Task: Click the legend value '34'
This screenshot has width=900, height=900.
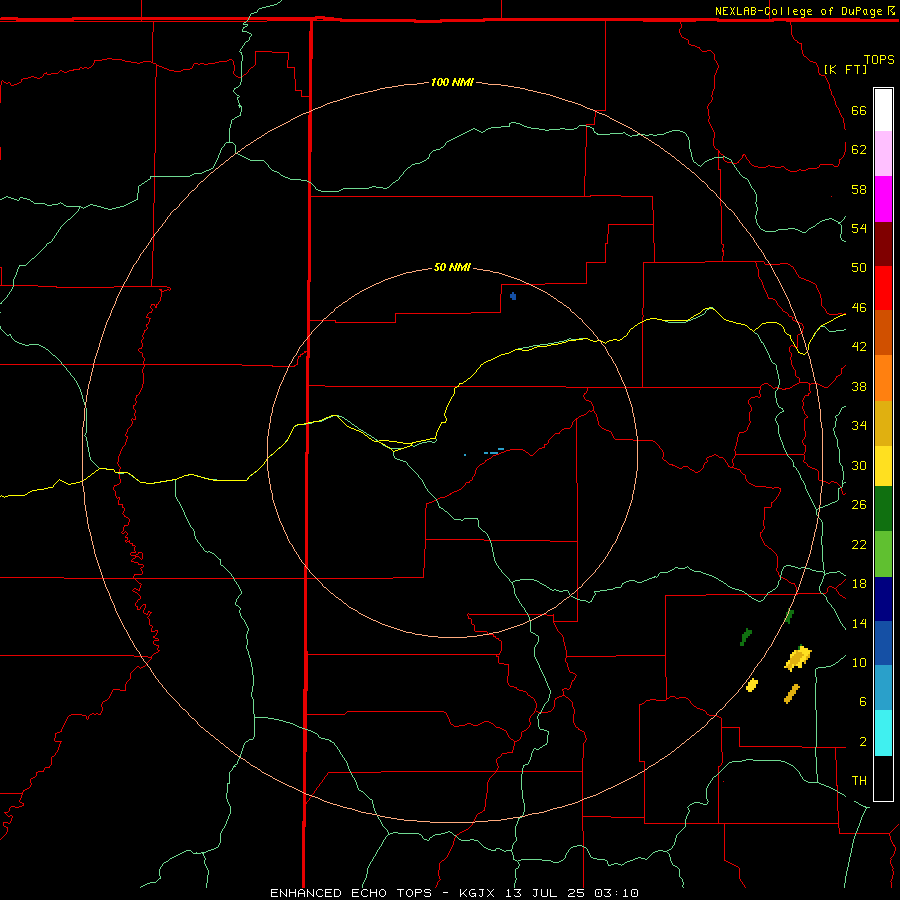Action: [x=859, y=425]
